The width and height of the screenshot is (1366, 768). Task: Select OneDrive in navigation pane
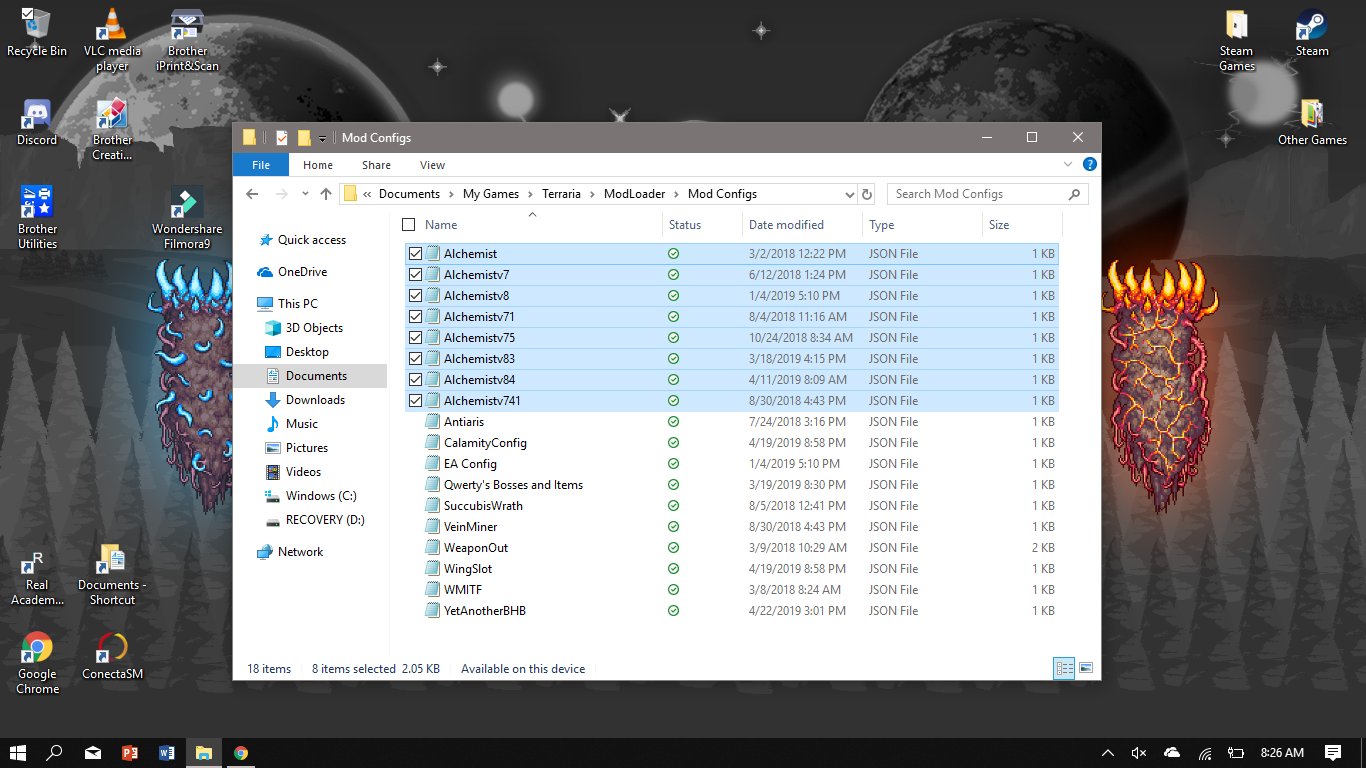tap(292, 272)
